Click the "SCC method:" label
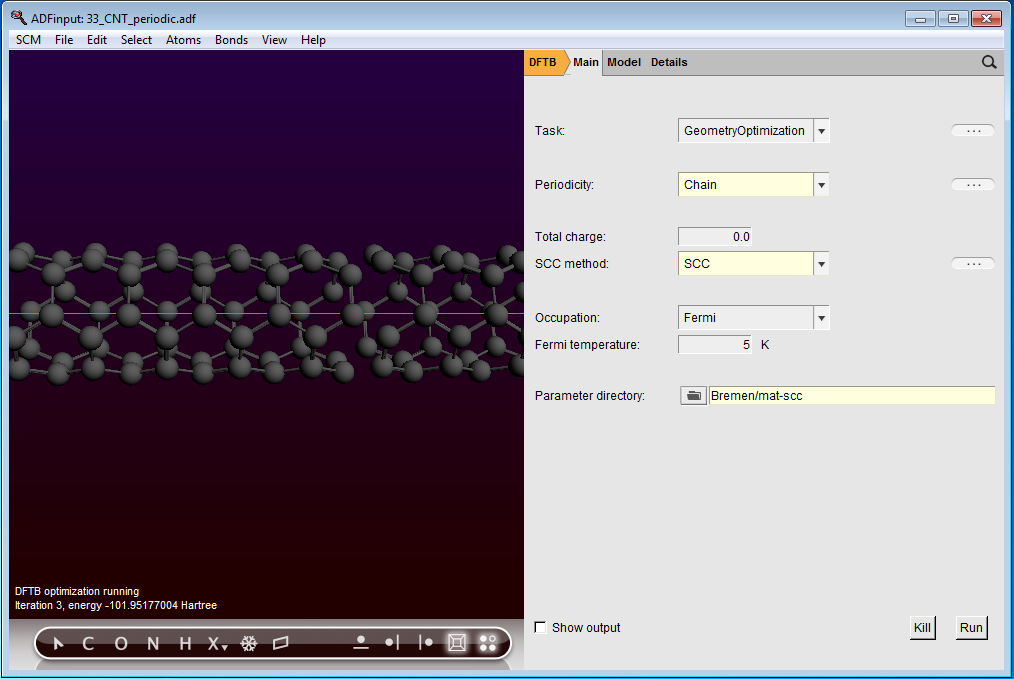Screen dimensions: 1014x679 point(572,264)
